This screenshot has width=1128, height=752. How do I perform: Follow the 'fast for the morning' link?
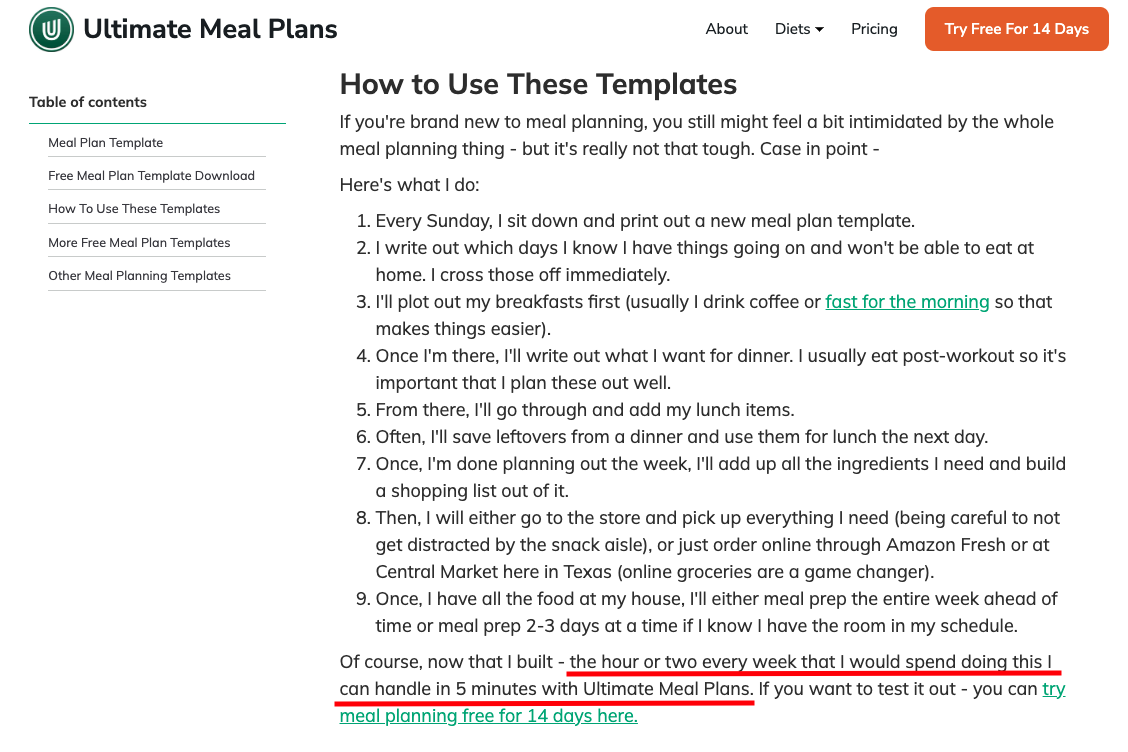point(907,302)
